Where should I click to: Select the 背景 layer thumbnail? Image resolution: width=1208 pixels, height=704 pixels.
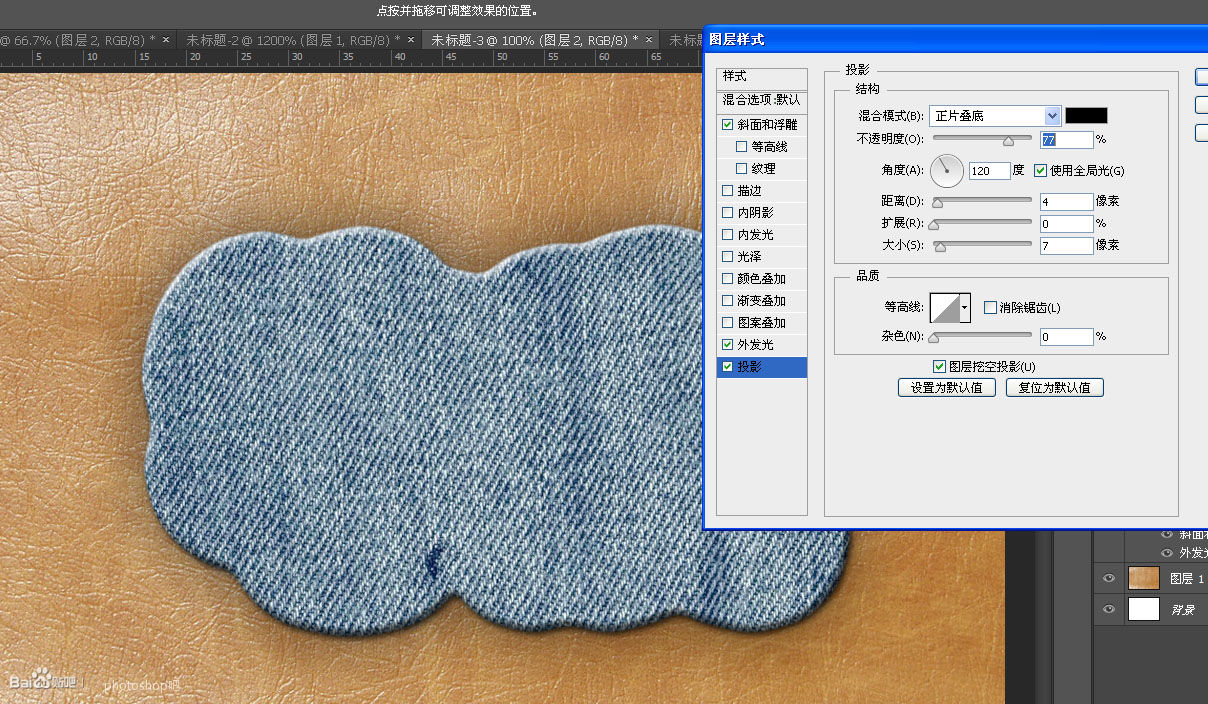pos(1143,609)
